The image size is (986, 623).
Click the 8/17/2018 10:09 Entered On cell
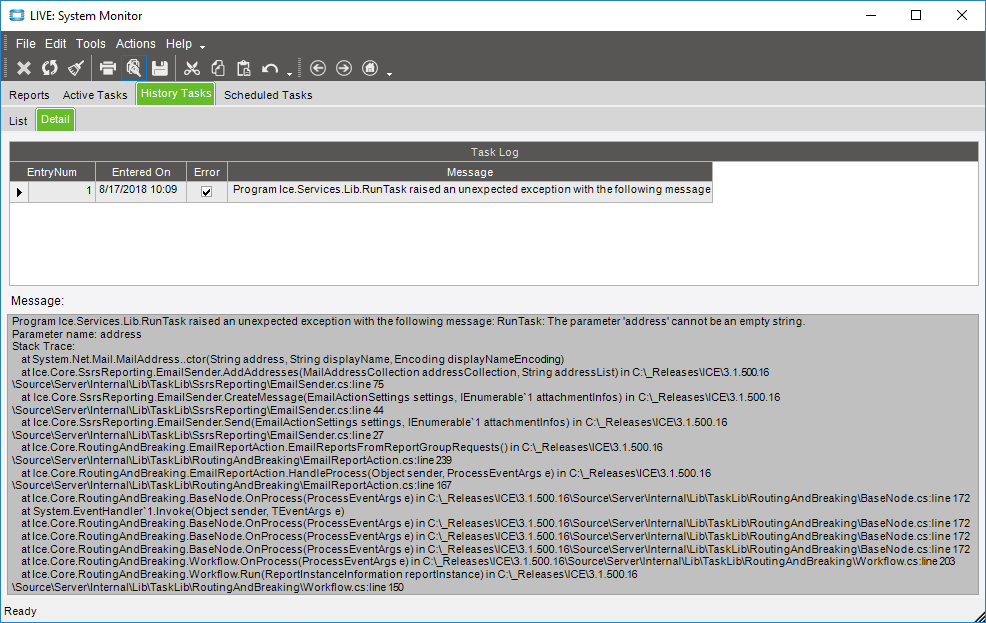[141, 192]
